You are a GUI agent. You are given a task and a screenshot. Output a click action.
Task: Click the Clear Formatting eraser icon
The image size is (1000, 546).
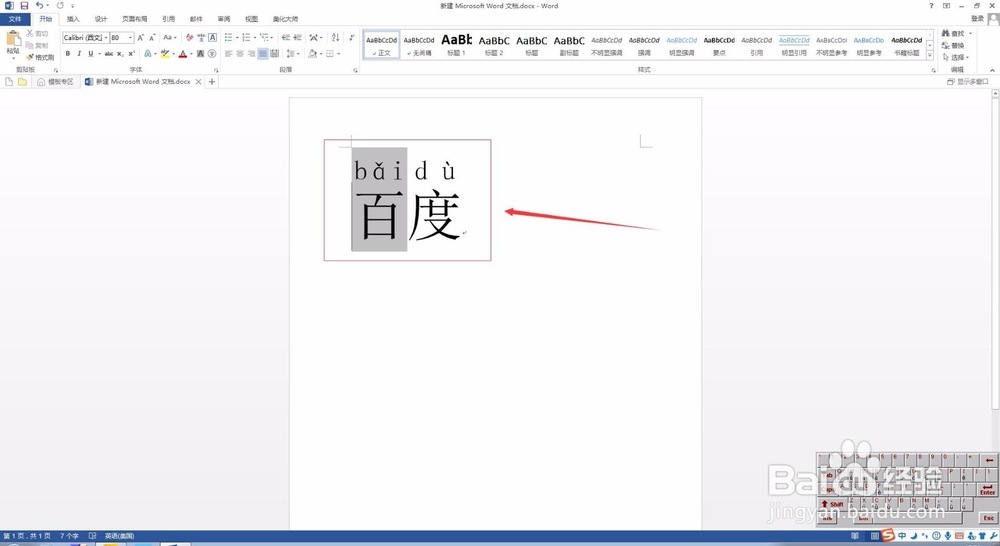(x=189, y=38)
